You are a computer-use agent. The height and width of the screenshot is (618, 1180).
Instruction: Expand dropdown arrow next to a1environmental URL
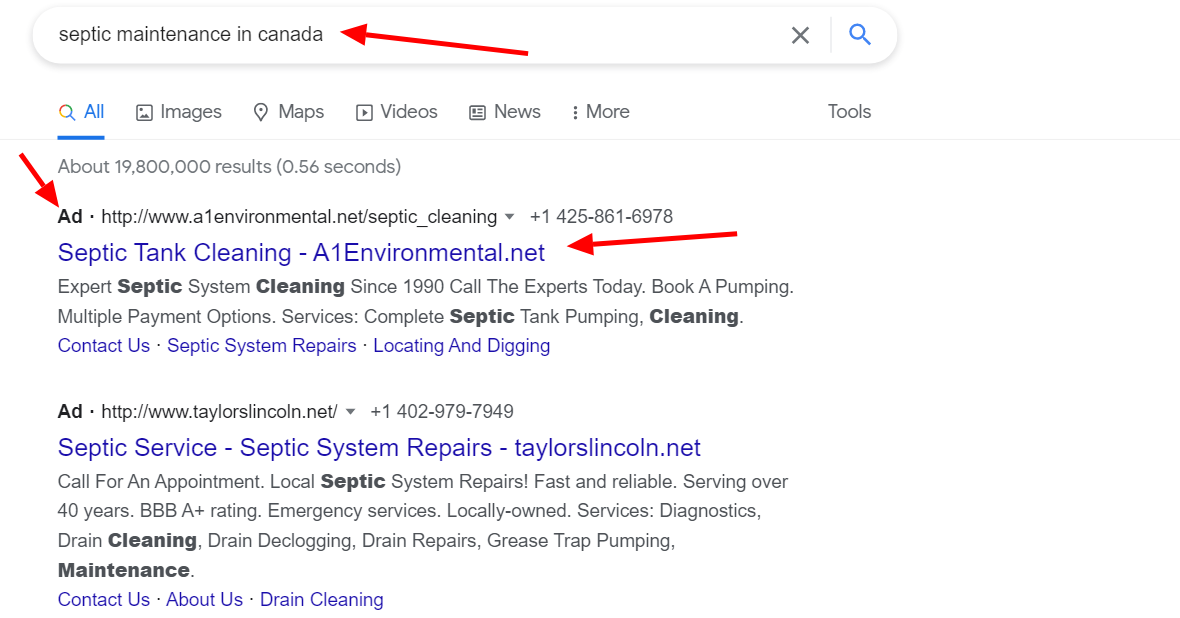point(509,217)
